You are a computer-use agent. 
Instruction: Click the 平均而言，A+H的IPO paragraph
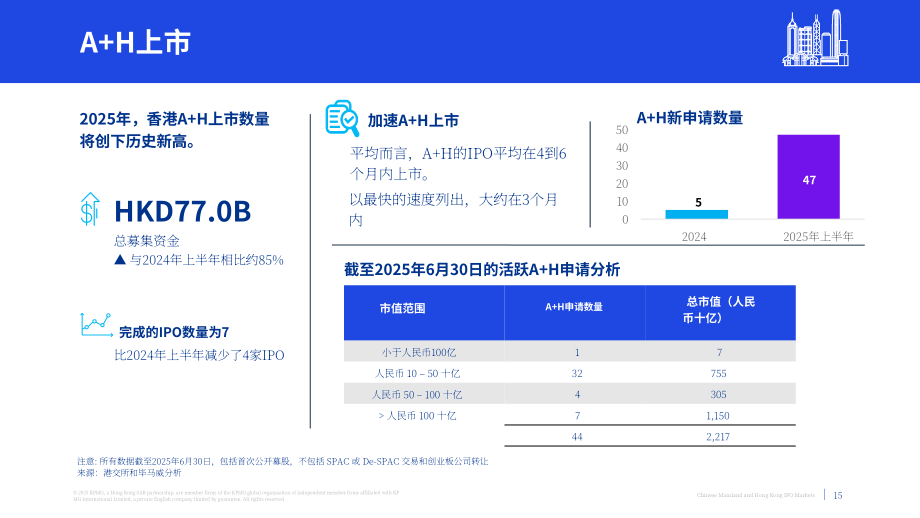click(458, 164)
